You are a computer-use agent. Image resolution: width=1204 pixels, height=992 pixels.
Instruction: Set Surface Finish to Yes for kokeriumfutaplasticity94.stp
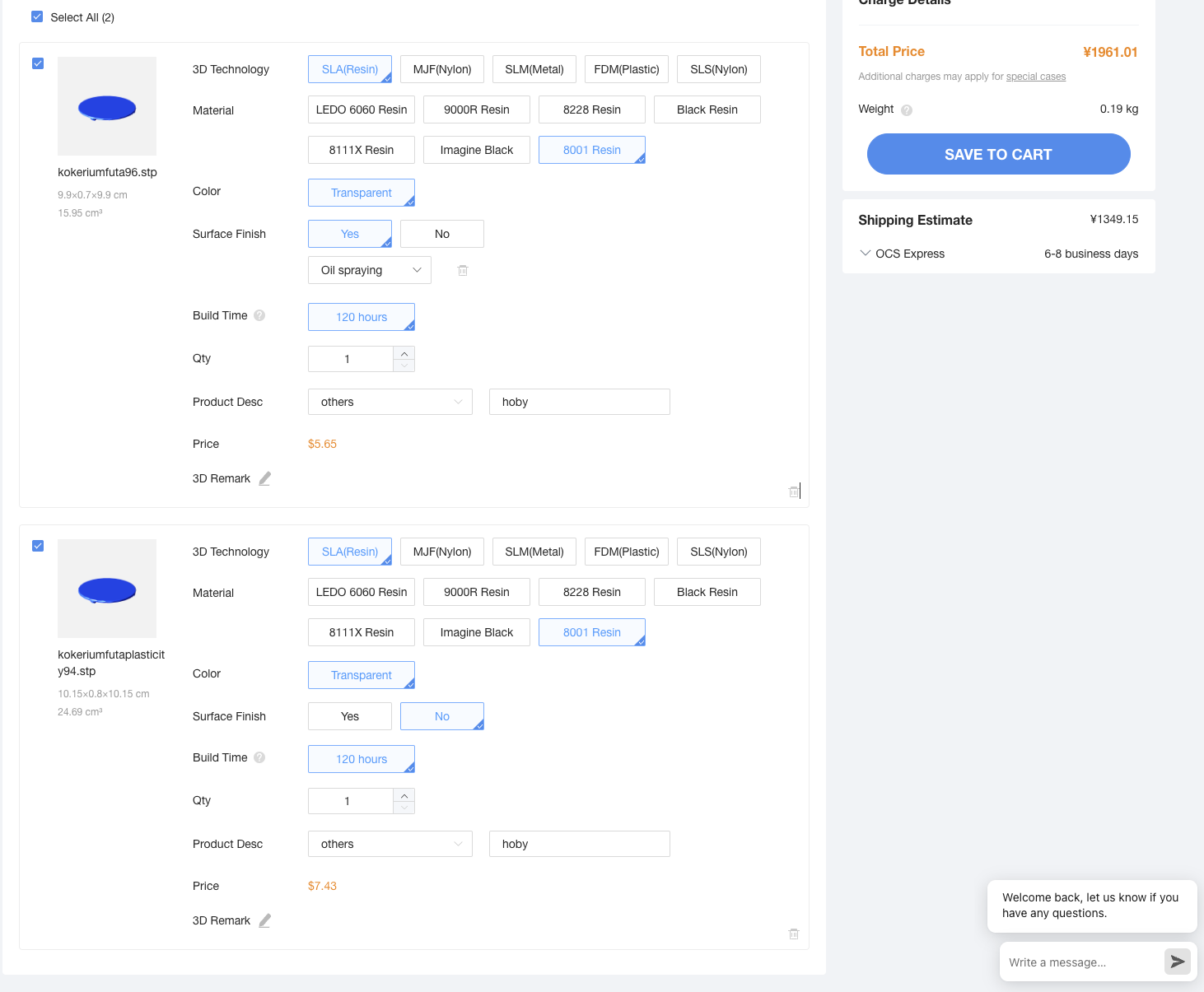[x=350, y=716]
